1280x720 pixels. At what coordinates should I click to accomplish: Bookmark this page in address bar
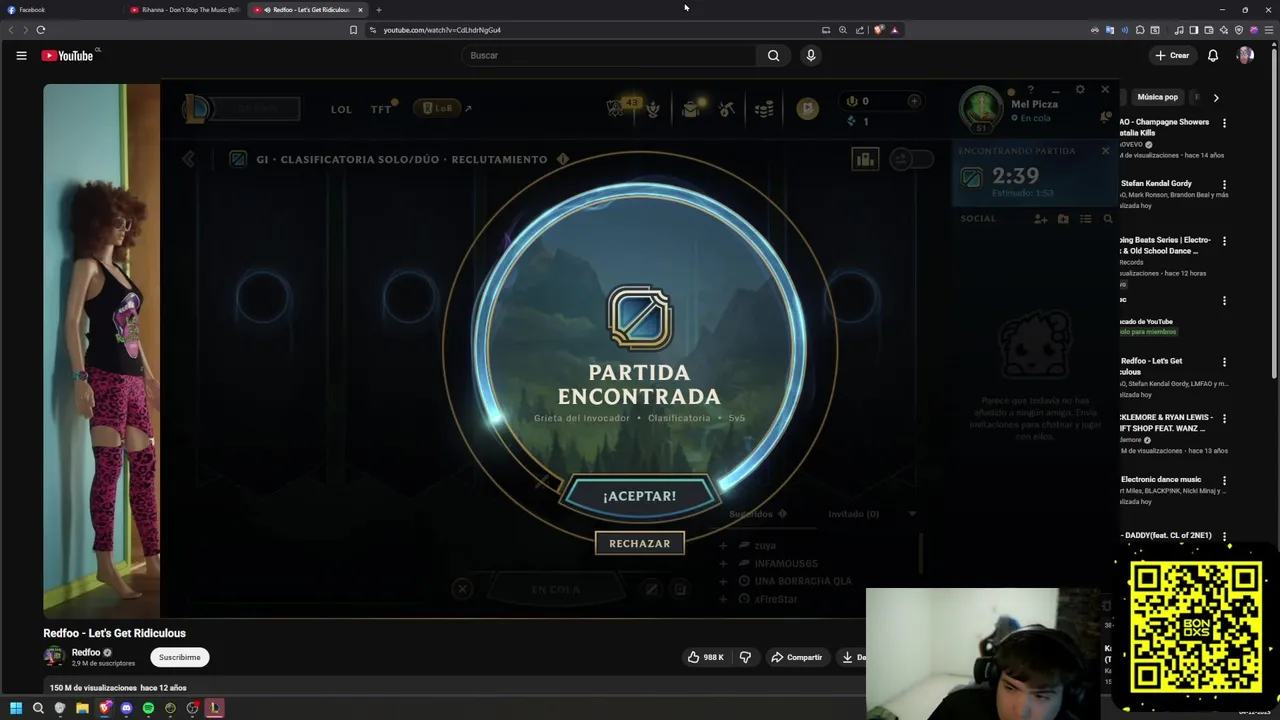click(353, 30)
